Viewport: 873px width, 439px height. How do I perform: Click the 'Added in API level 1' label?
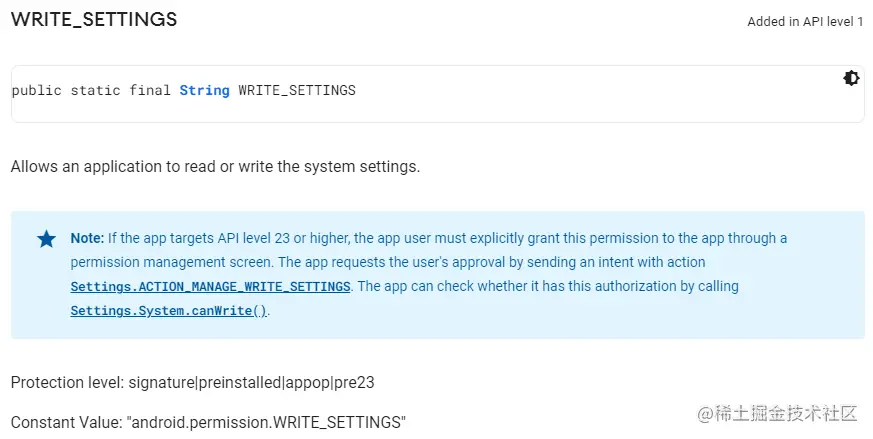805,22
